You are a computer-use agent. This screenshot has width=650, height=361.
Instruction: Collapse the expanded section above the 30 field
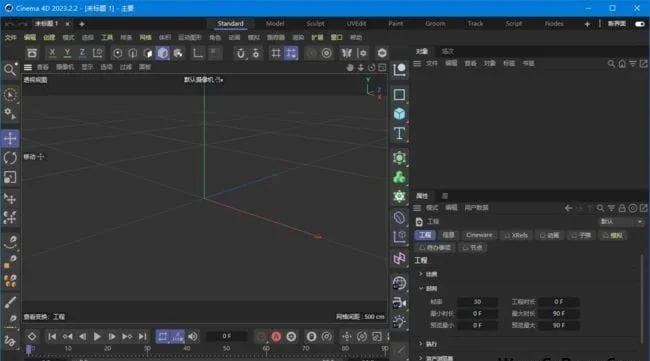421,288
